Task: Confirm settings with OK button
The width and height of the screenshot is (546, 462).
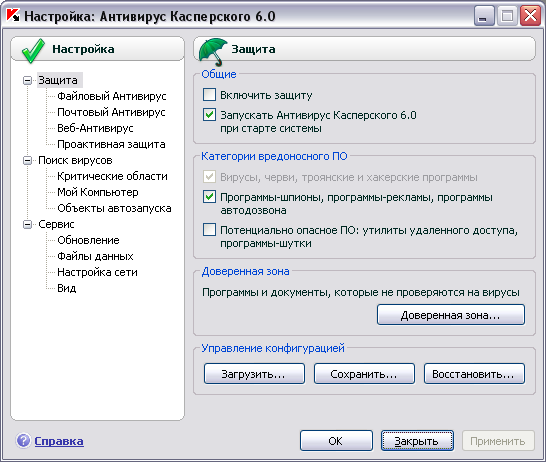Action: (x=336, y=441)
